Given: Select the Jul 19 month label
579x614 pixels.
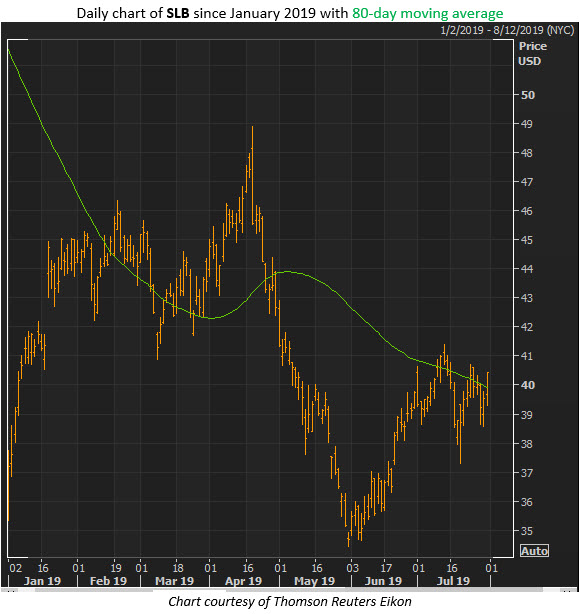Looking at the screenshot, I should pyautogui.click(x=453, y=581).
